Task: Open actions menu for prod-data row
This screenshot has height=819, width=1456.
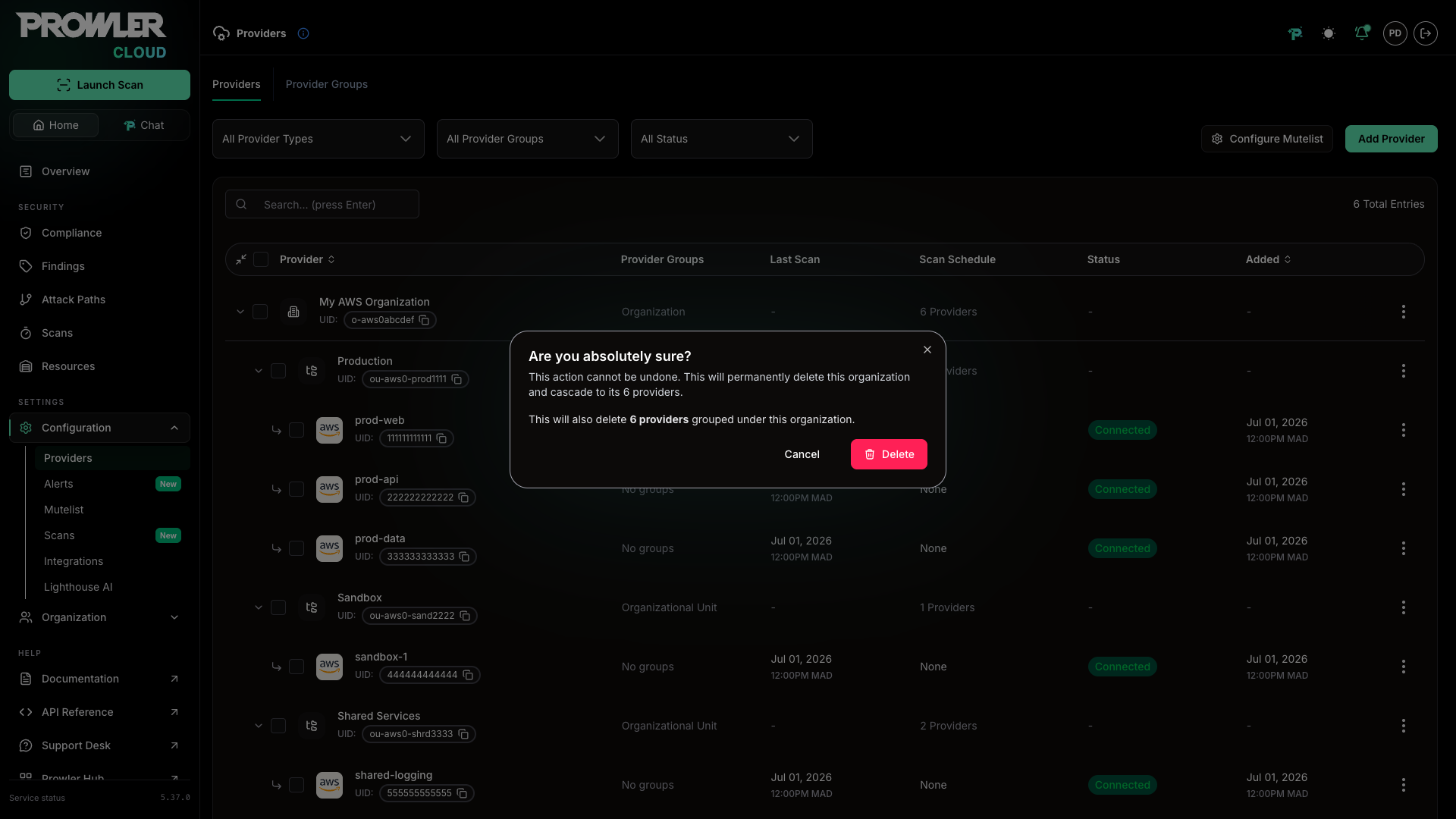Action: (x=1404, y=548)
